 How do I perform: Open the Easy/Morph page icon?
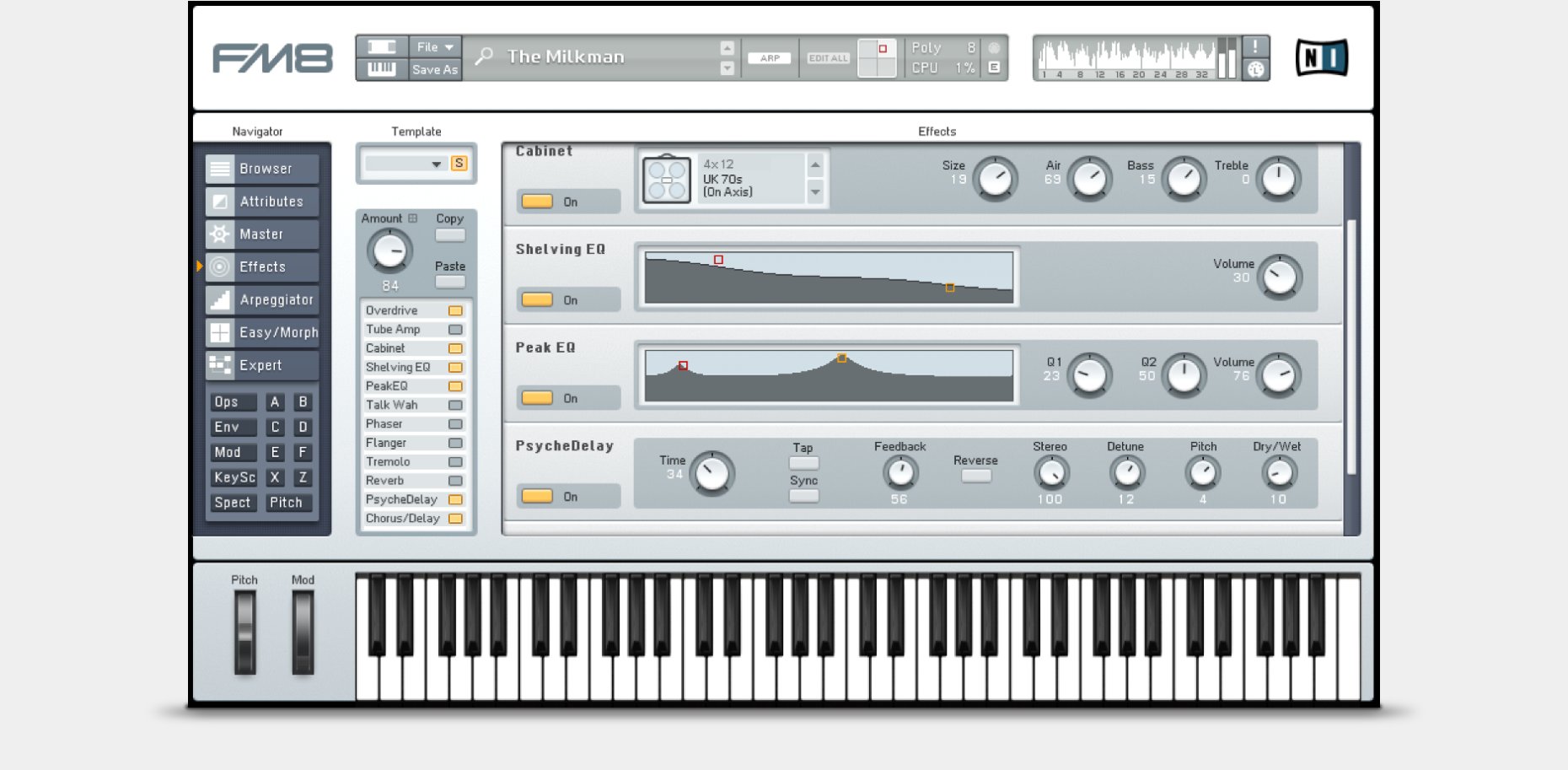[x=220, y=332]
